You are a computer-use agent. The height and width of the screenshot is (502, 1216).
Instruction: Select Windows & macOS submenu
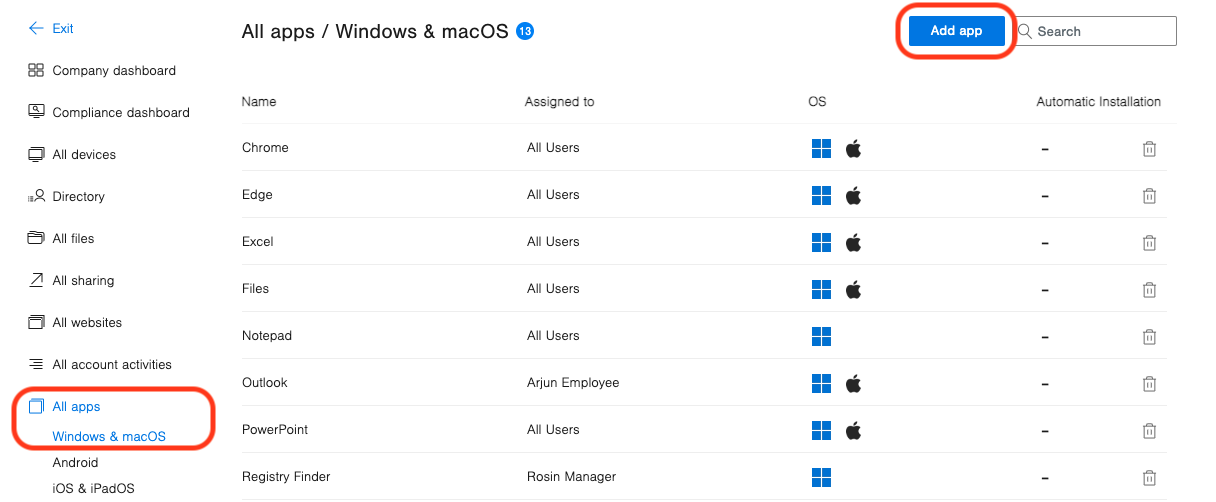coord(109,437)
